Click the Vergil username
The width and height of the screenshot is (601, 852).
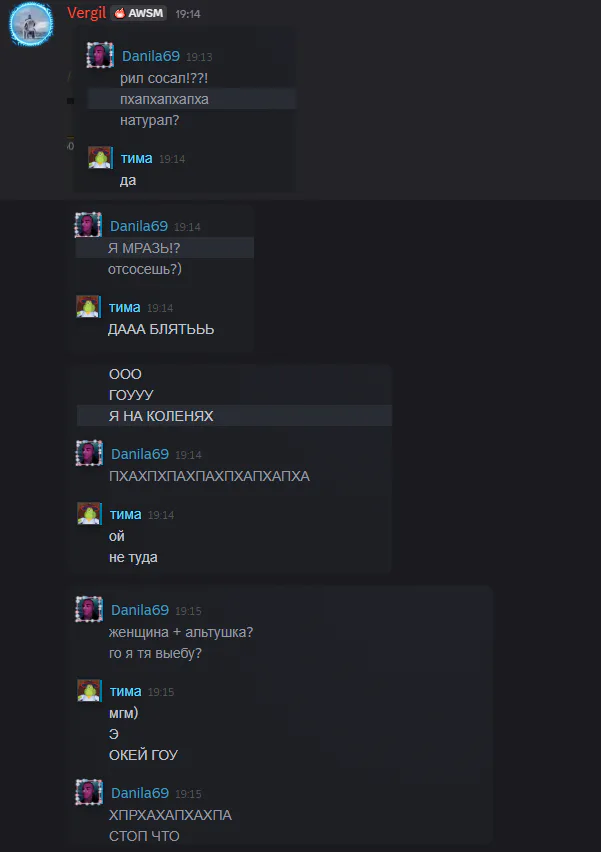tap(86, 13)
